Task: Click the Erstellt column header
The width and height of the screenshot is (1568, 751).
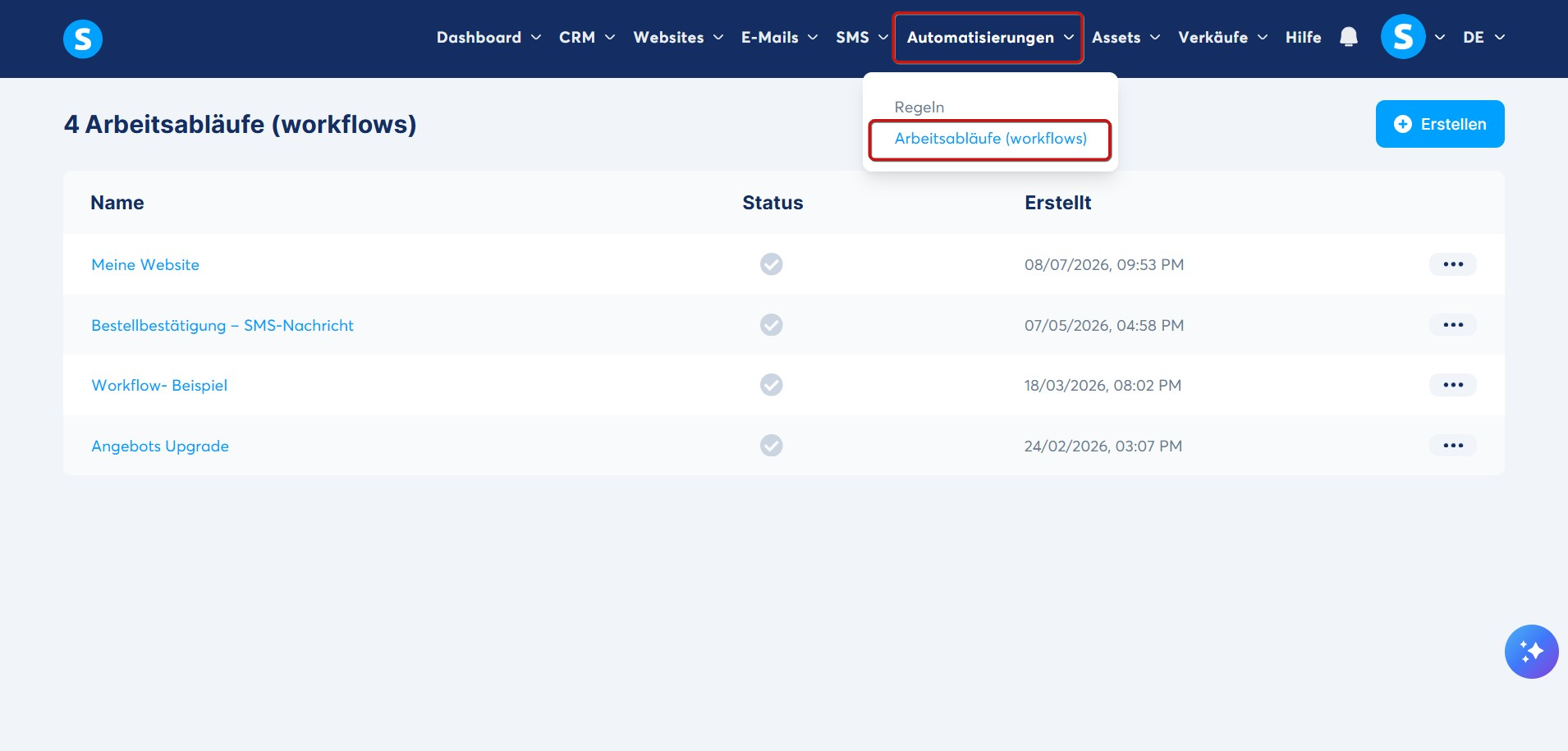Action: click(x=1057, y=203)
